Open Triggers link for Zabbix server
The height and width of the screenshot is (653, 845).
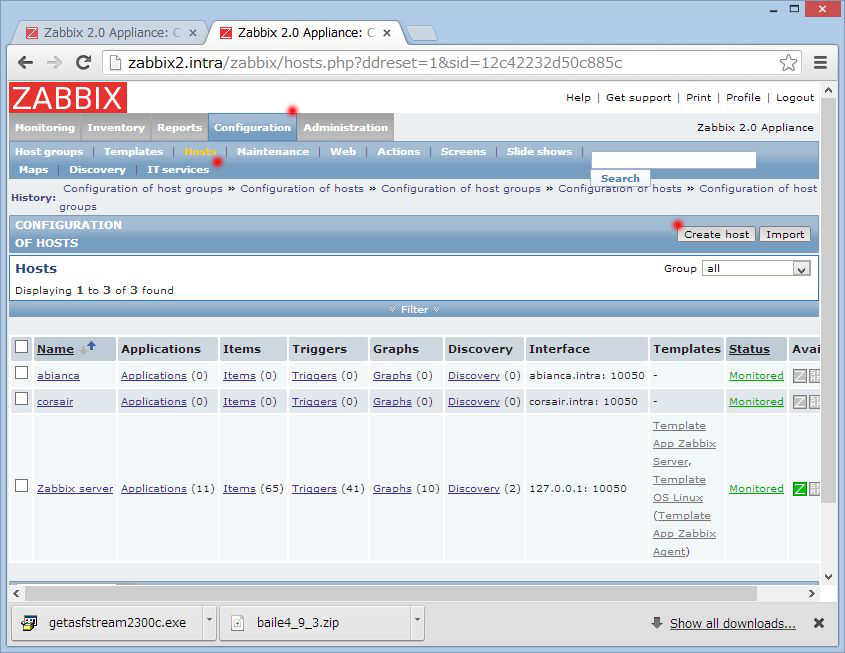[314, 489]
